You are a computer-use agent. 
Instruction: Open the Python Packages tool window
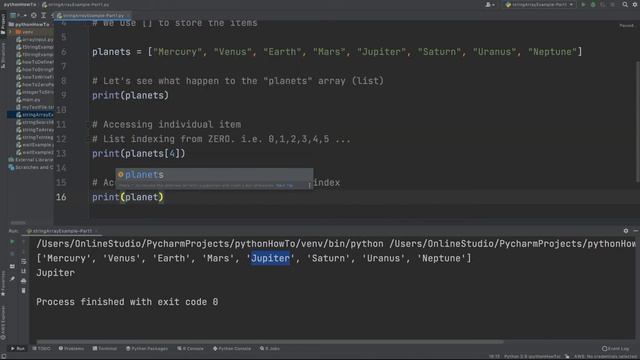(147, 349)
